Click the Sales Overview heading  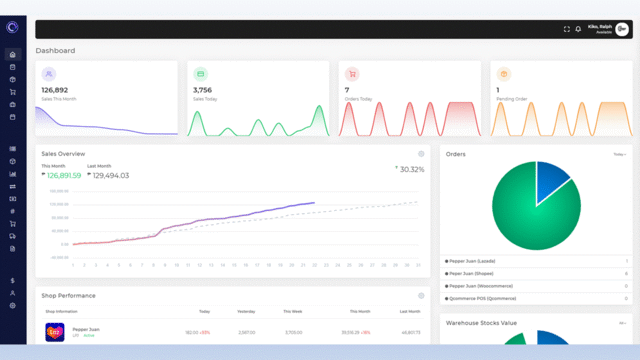63,154
